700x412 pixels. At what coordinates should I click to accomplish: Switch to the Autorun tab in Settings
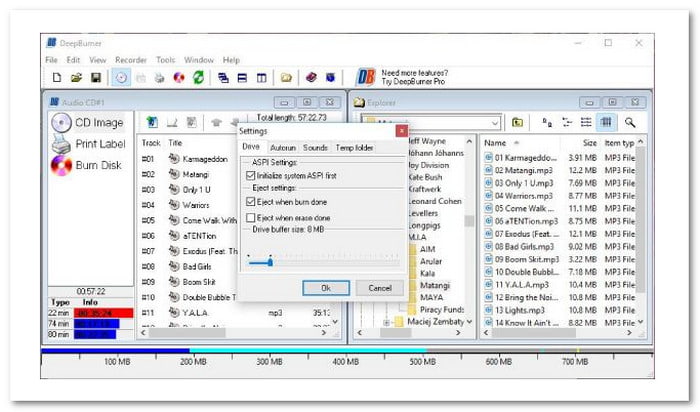pos(283,148)
